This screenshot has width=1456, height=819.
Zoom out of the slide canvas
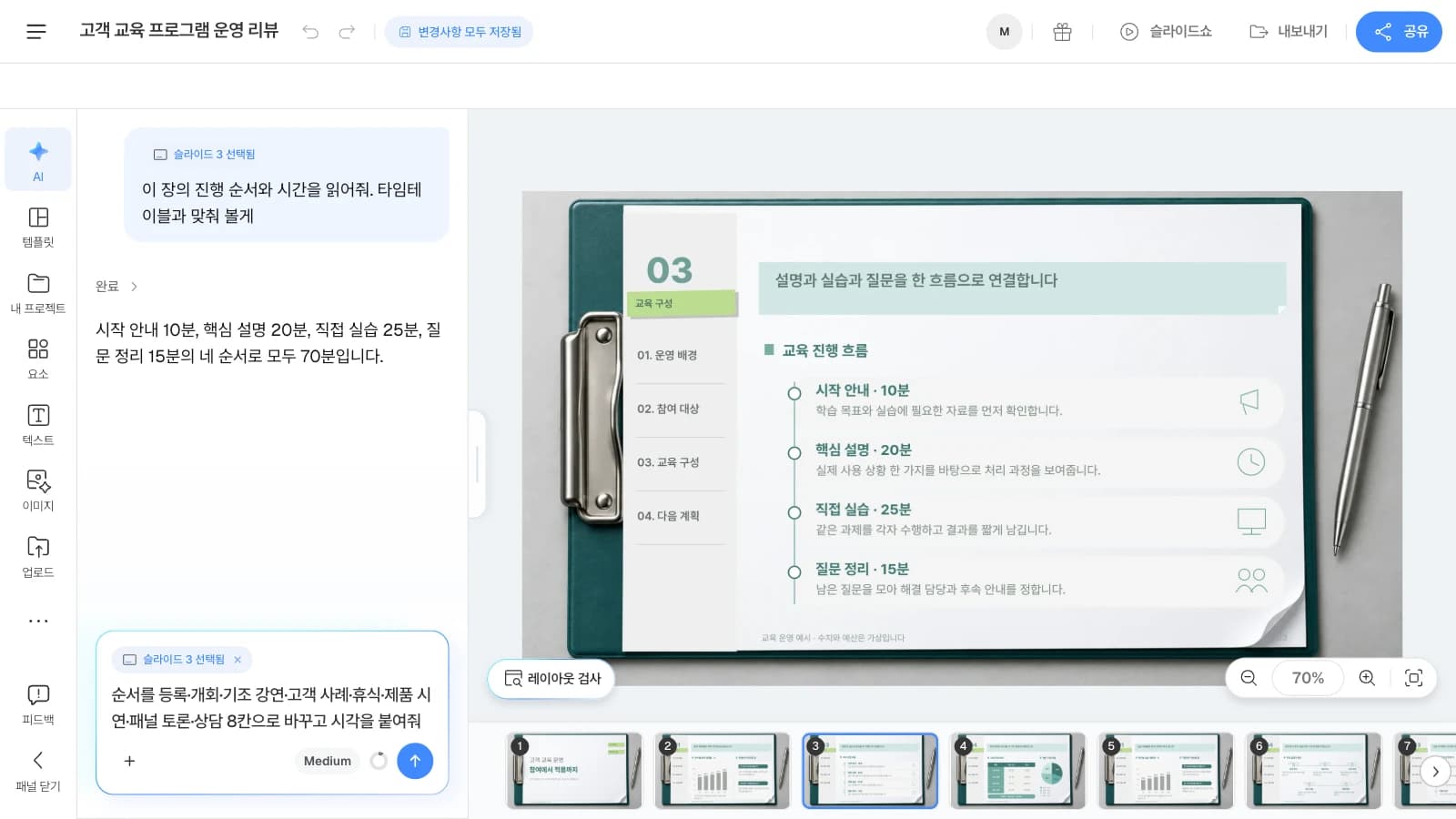point(1249,678)
